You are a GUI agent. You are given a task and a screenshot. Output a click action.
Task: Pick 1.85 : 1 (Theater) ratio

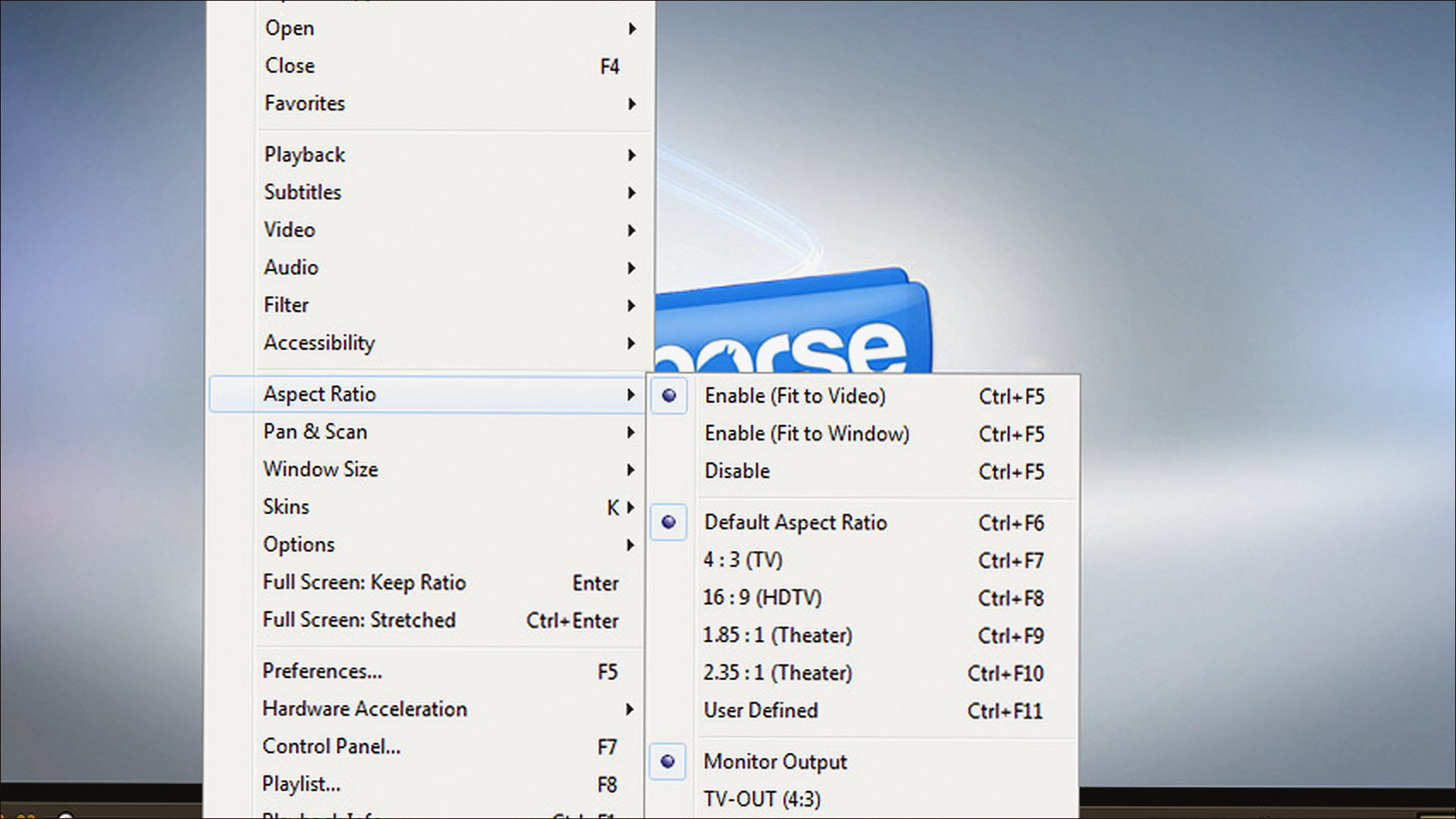click(x=863, y=635)
